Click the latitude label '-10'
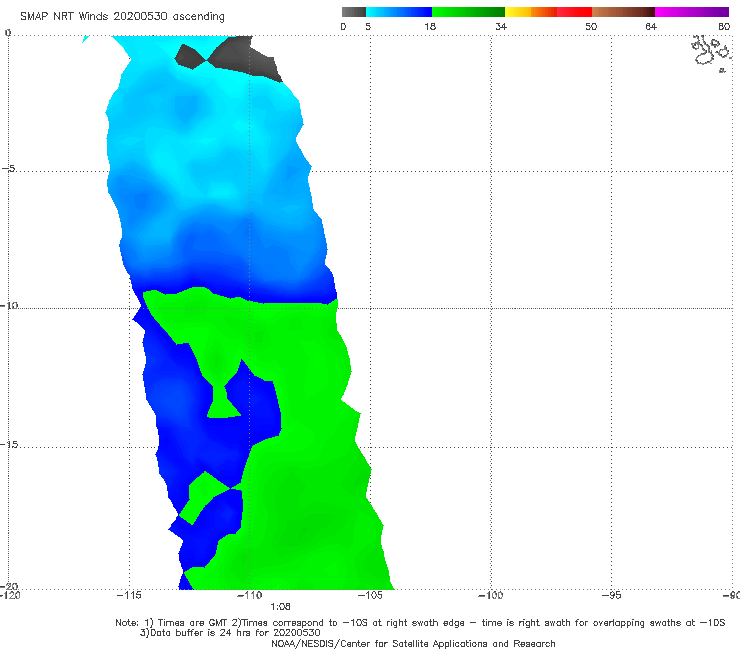 9,305
